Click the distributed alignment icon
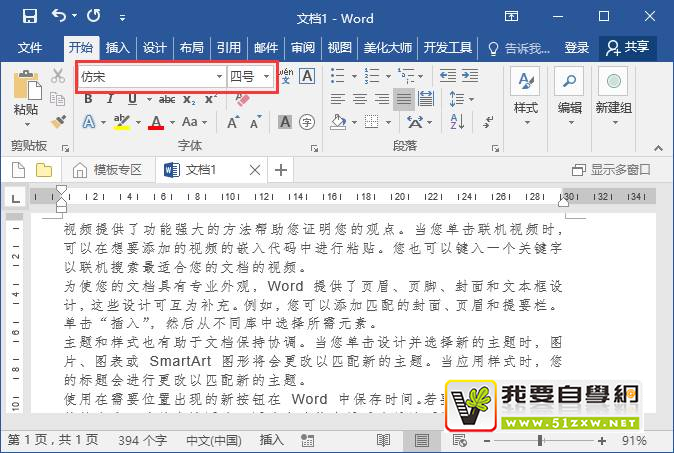The width and height of the screenshot is (674, 453). click(426, 99)
